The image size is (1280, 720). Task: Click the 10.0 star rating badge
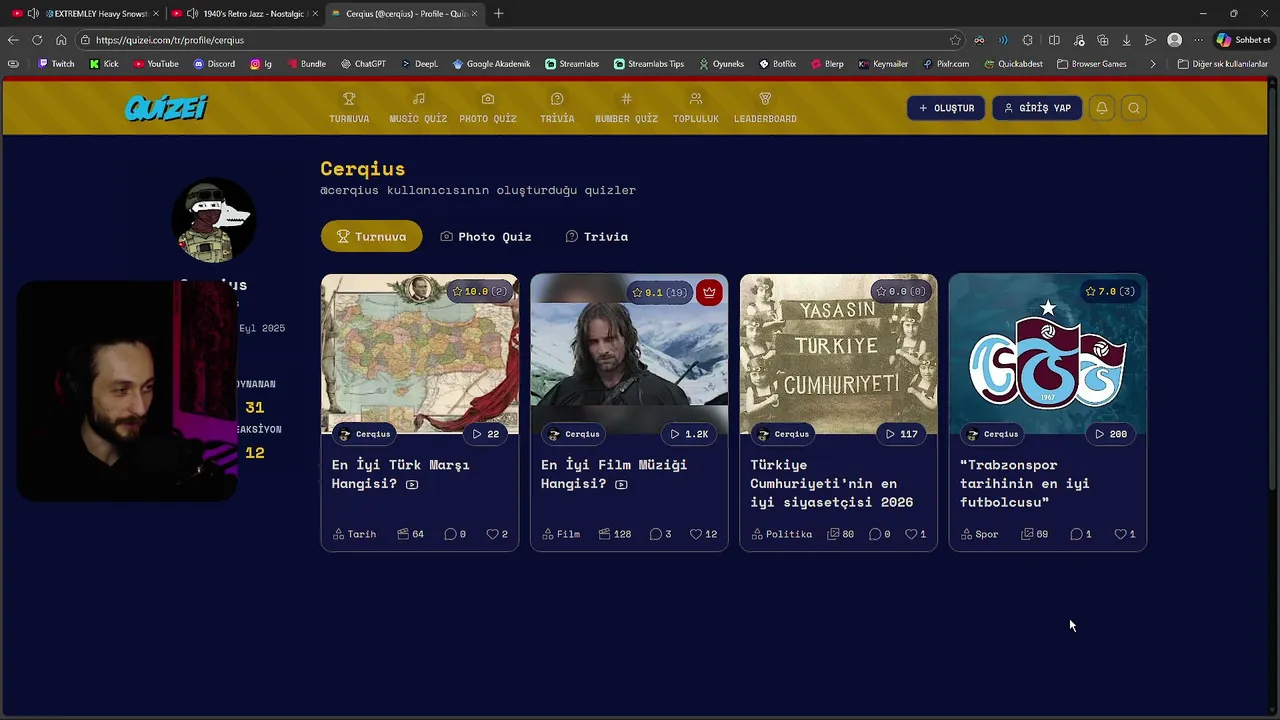click(x=480, y=292)
